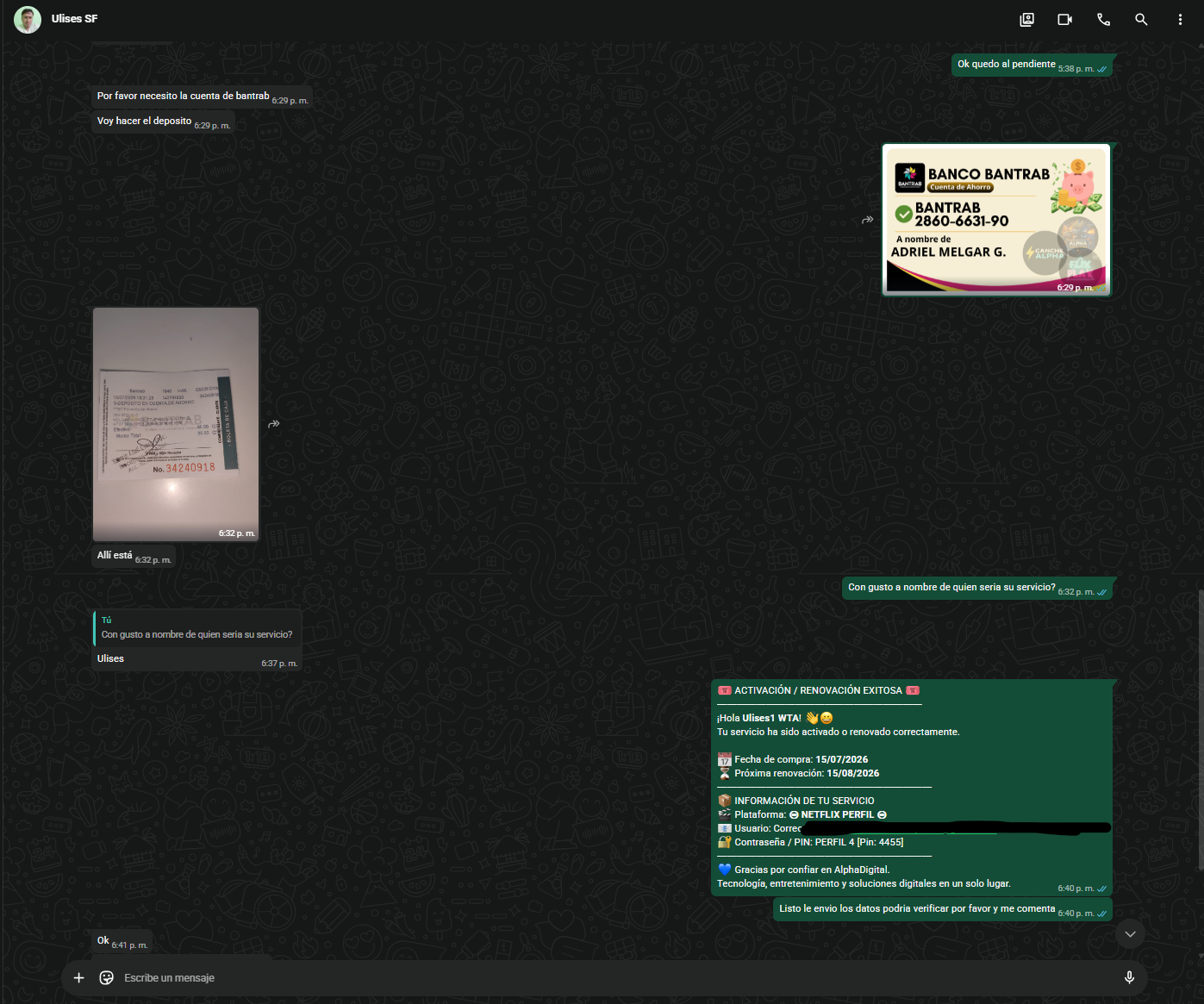This screenshot has width=1204, height=1004.
Task: Open contact info via Ulises SF name
Action: (74, 19)
